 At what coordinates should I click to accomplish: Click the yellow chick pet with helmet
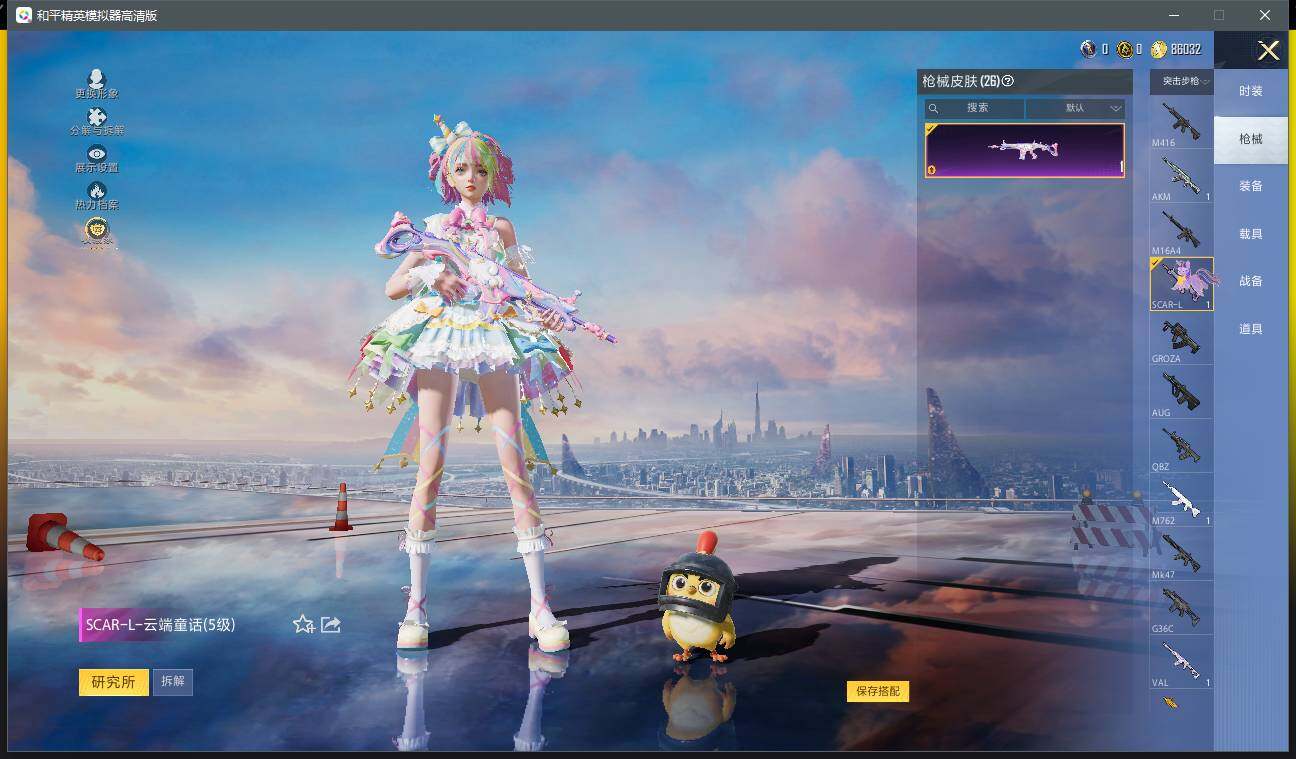697,598
